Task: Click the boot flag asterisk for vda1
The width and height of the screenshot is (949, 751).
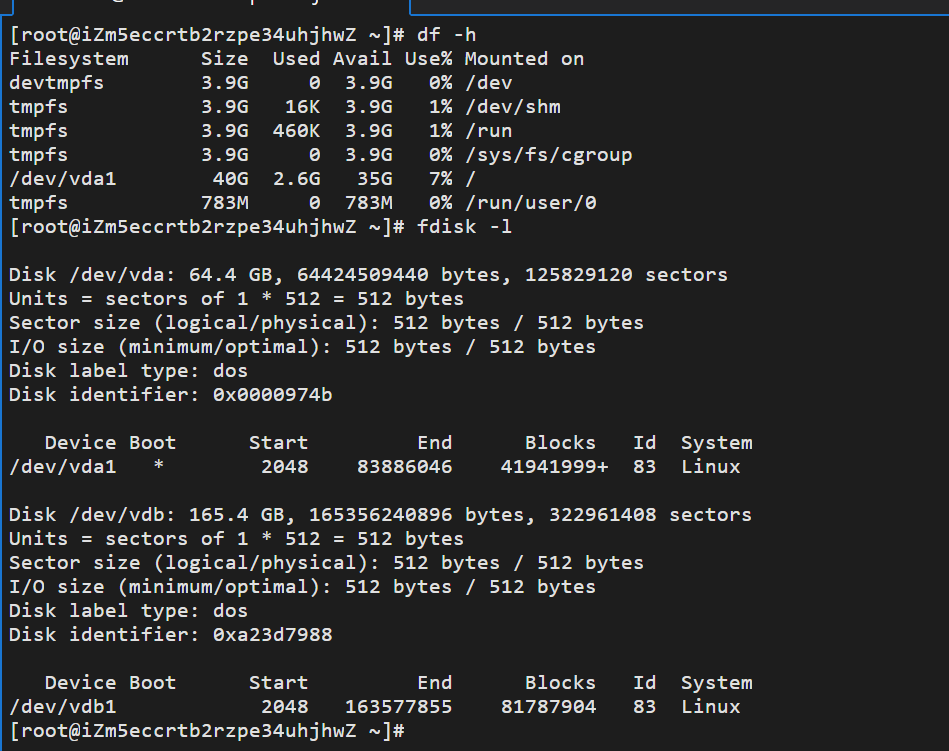Action: (158, 466)
